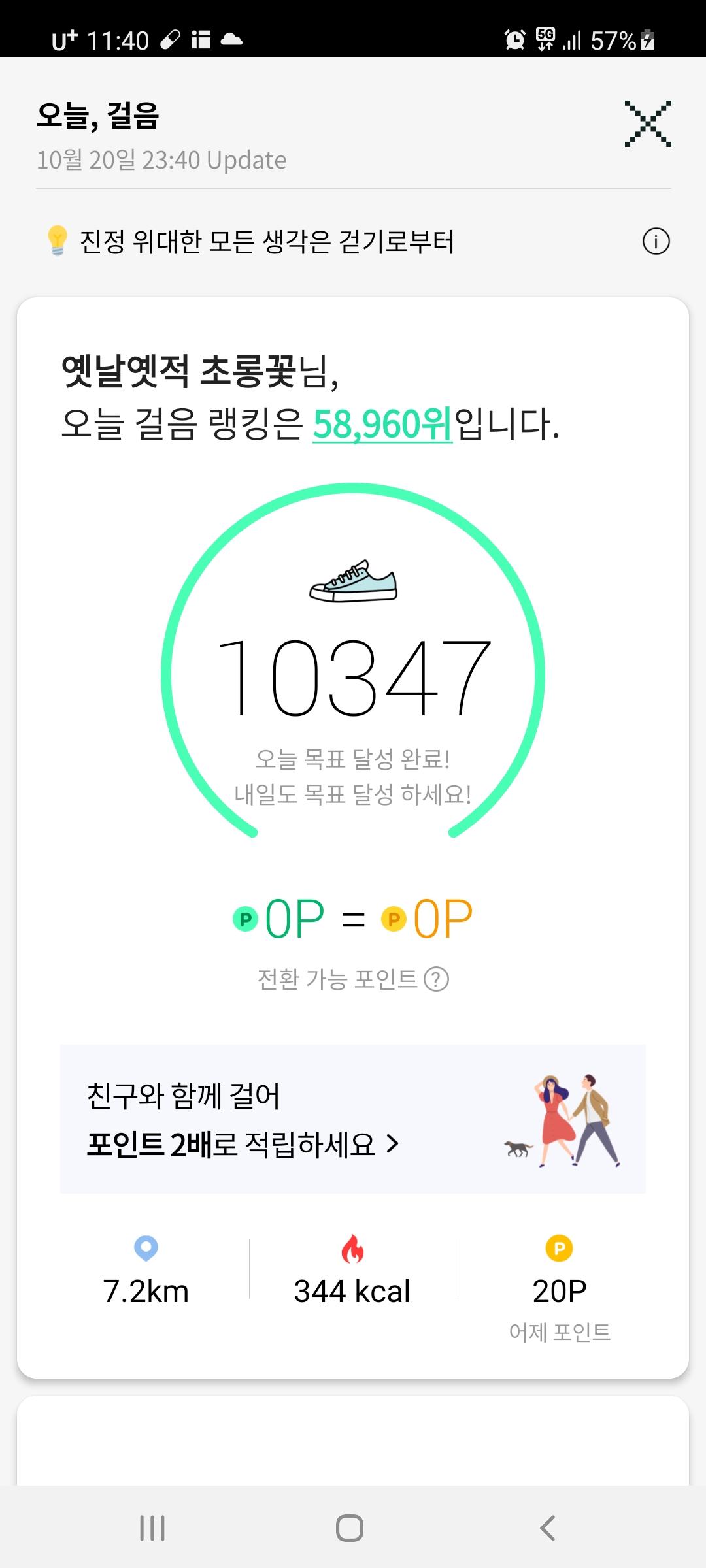Tap the blue location pin icon

(x=146, y=1248)
